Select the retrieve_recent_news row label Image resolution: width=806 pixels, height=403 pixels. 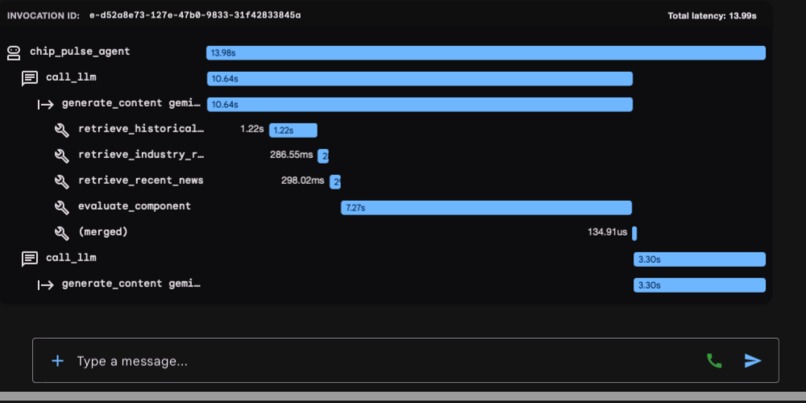pos(141,180)
